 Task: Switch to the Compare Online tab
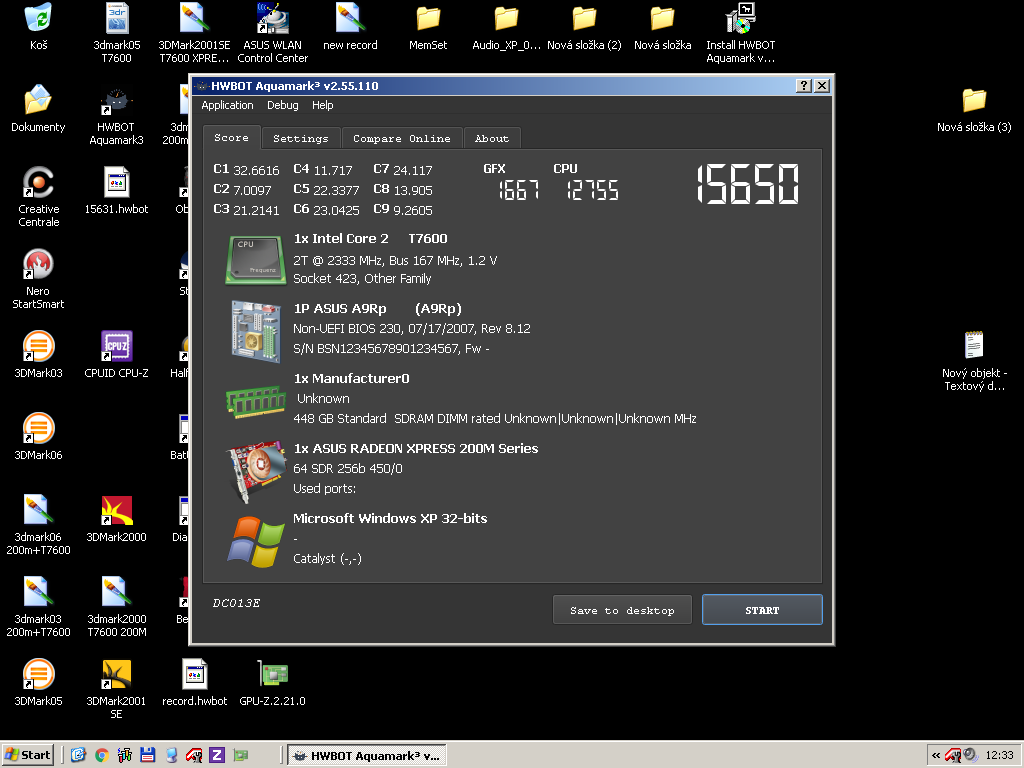point(402,138)
